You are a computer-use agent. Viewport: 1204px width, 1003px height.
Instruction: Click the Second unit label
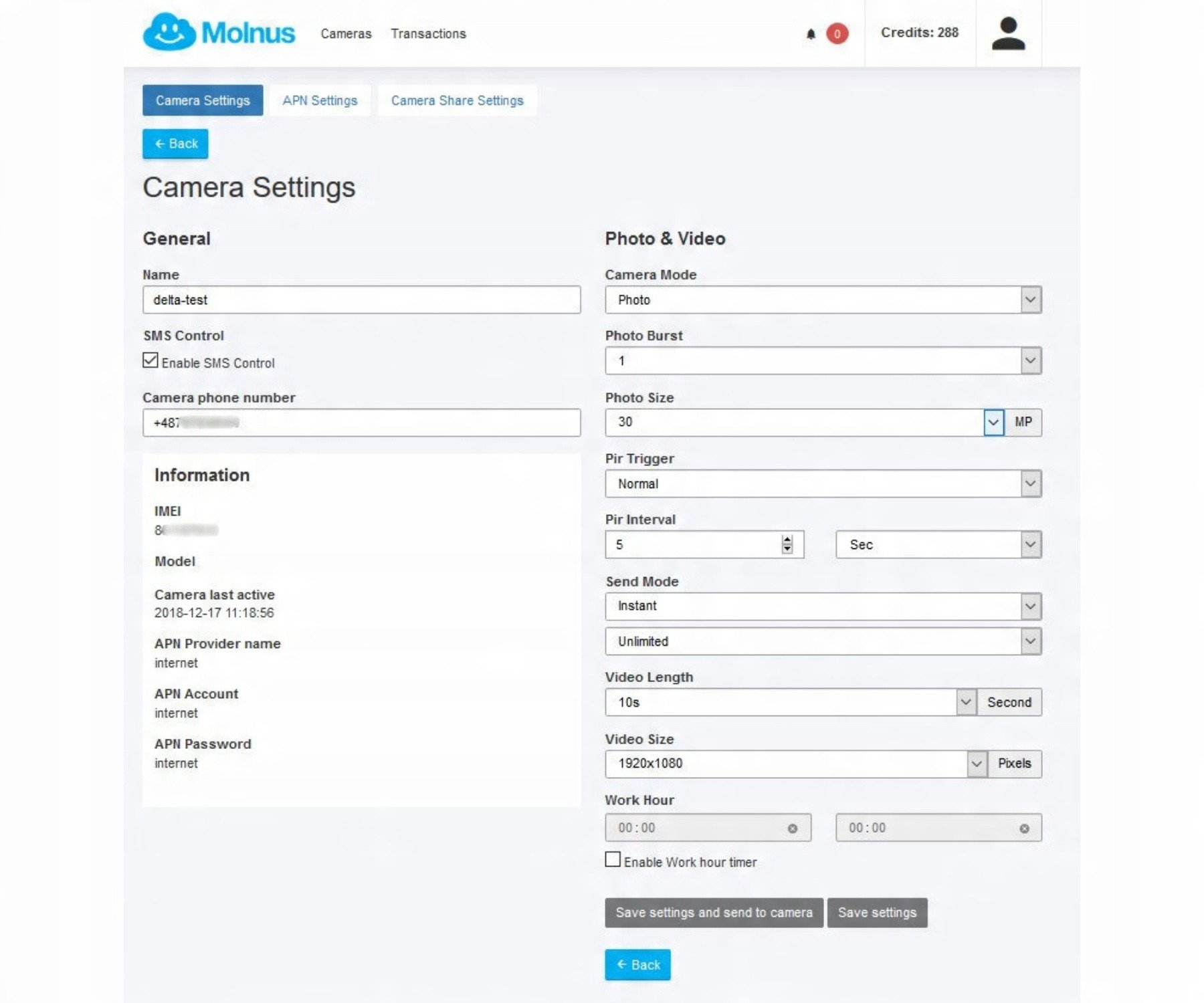pyautogui.click(x=1009, y=702)
